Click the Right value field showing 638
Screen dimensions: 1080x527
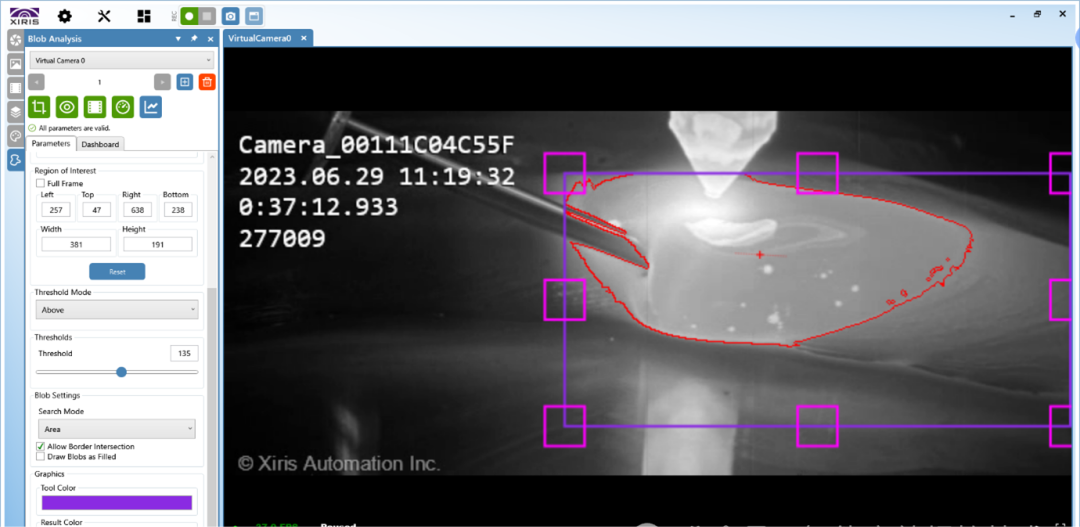[x=136, y=209]
